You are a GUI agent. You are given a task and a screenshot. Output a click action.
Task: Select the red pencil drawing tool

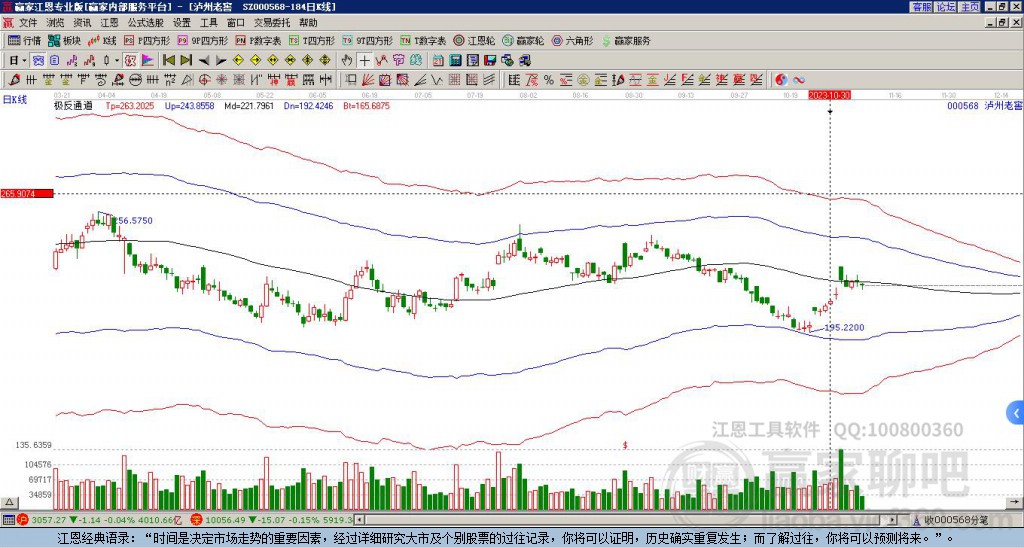(x=13, y=80)
